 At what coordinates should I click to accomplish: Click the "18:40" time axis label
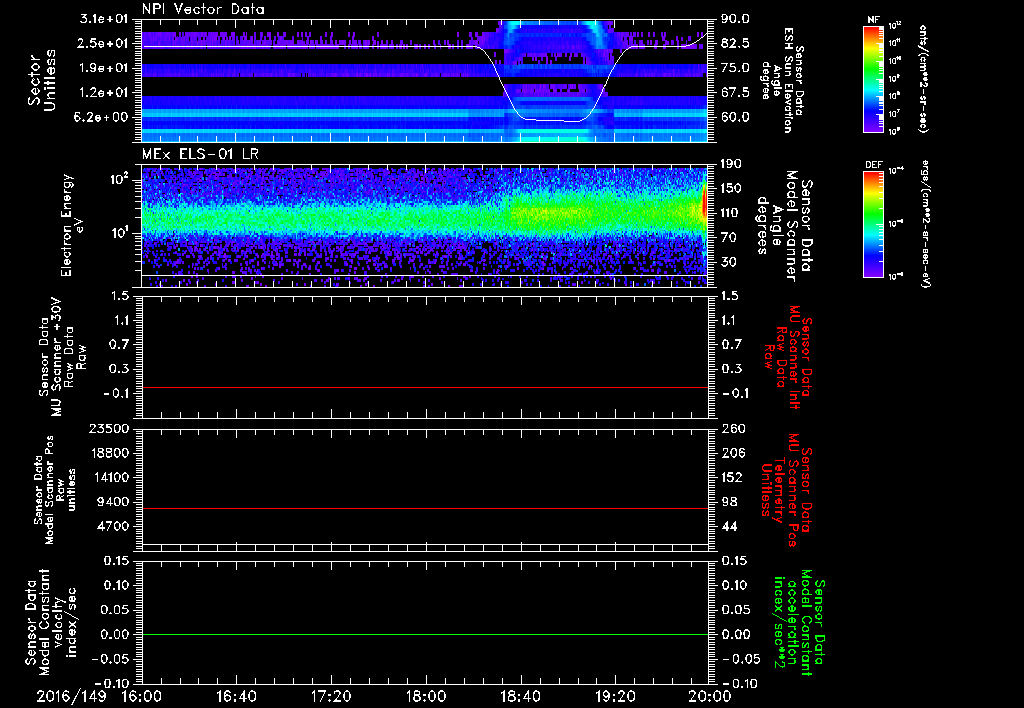click(520, 696)
